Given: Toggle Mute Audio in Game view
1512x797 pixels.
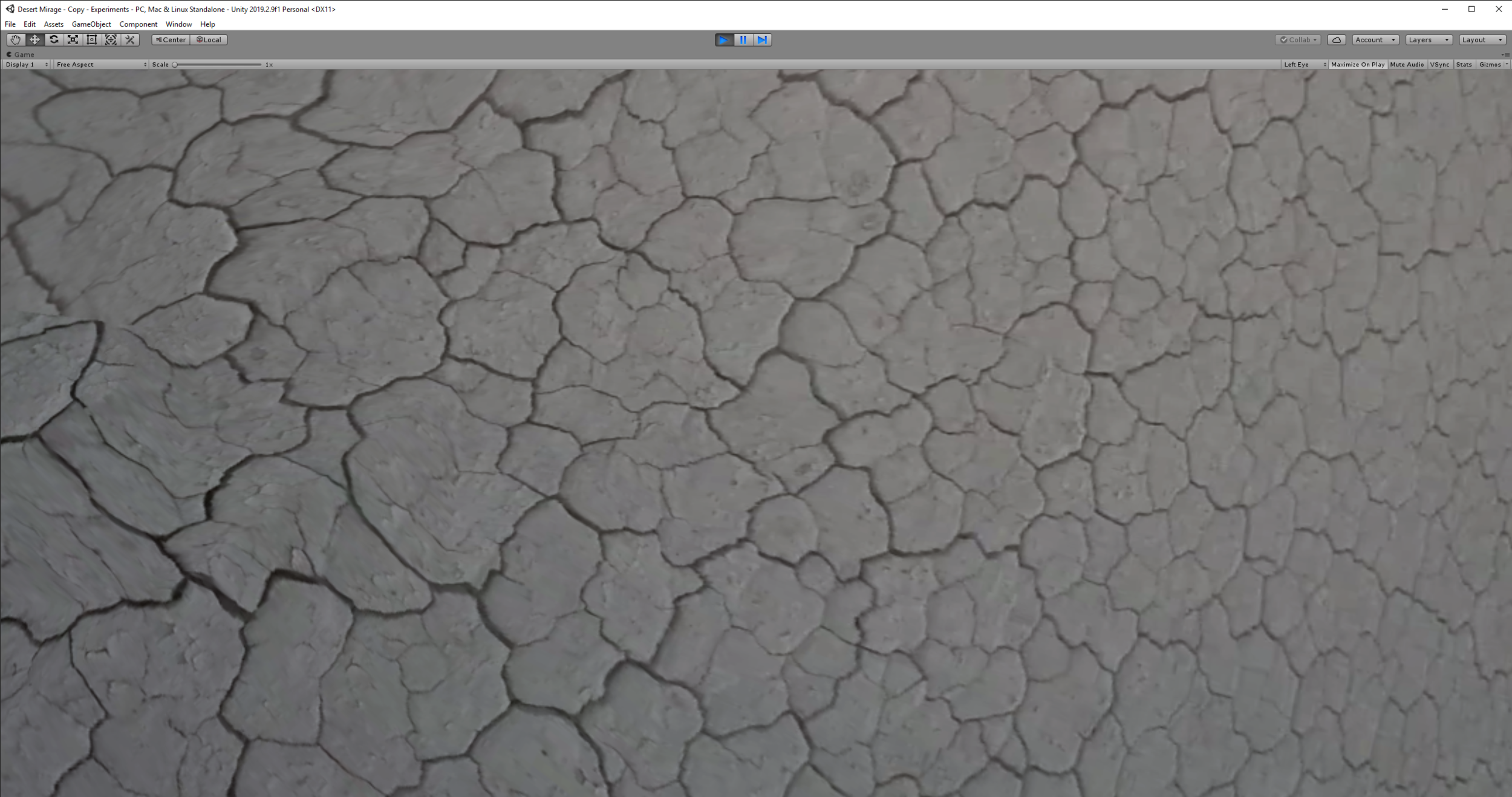Looking at the screenshot, I should pyautogui.click(x=1407, y=65).
